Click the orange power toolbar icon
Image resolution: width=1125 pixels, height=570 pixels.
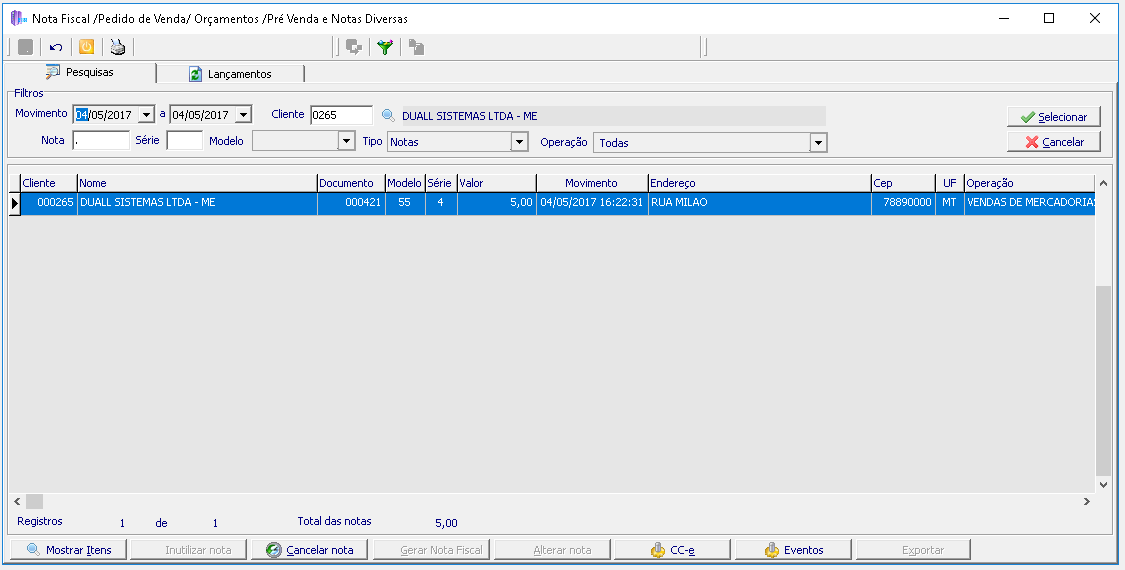pyautogui.click(x=86, y=47)
